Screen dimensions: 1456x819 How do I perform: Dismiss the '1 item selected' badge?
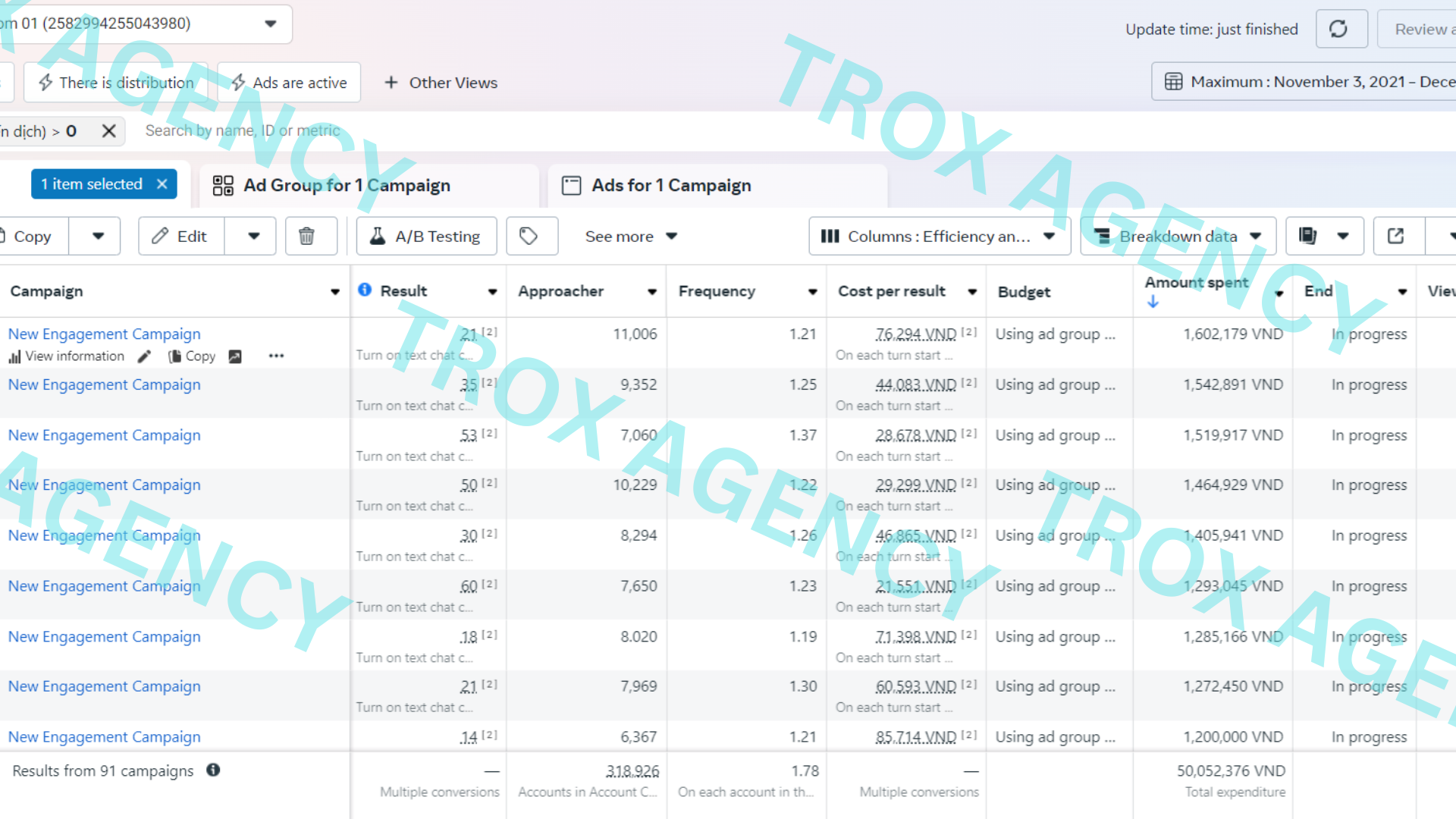point(162,184)
